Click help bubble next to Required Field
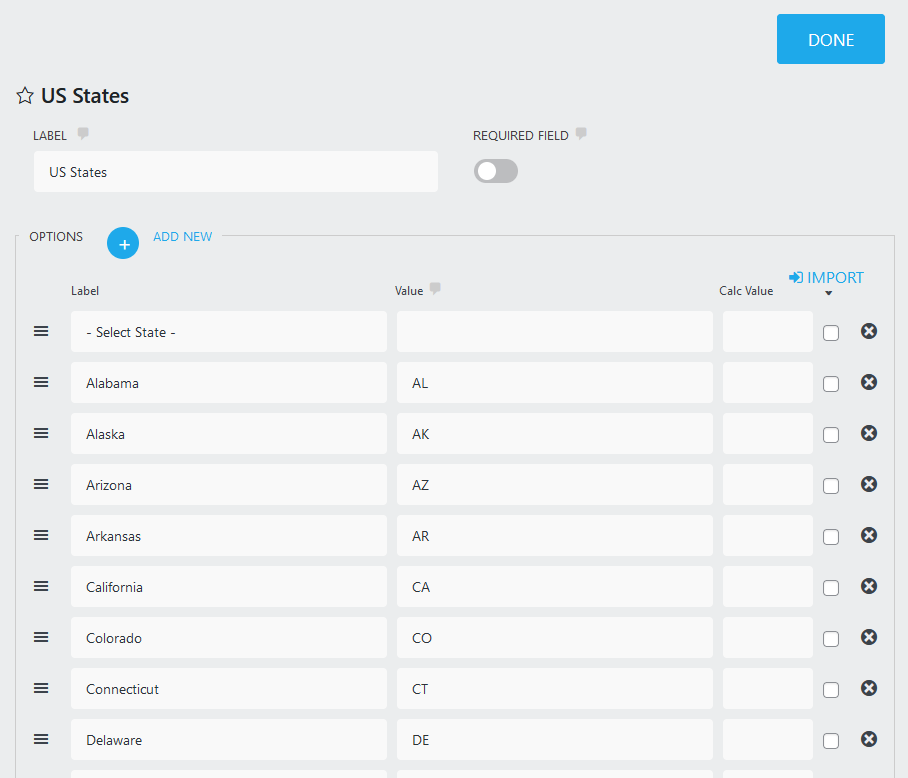The width and height of the screenshot is (908, 778). point(581,134)
